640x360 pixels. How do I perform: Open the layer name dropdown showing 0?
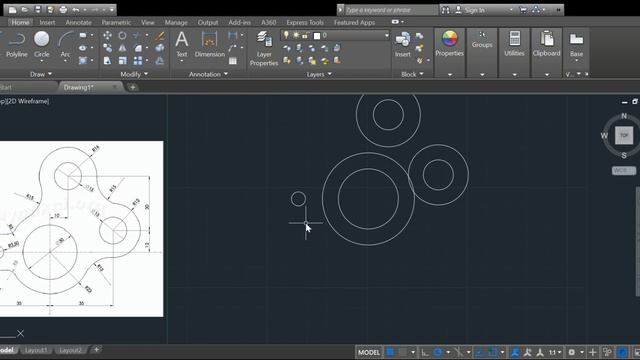387,36
